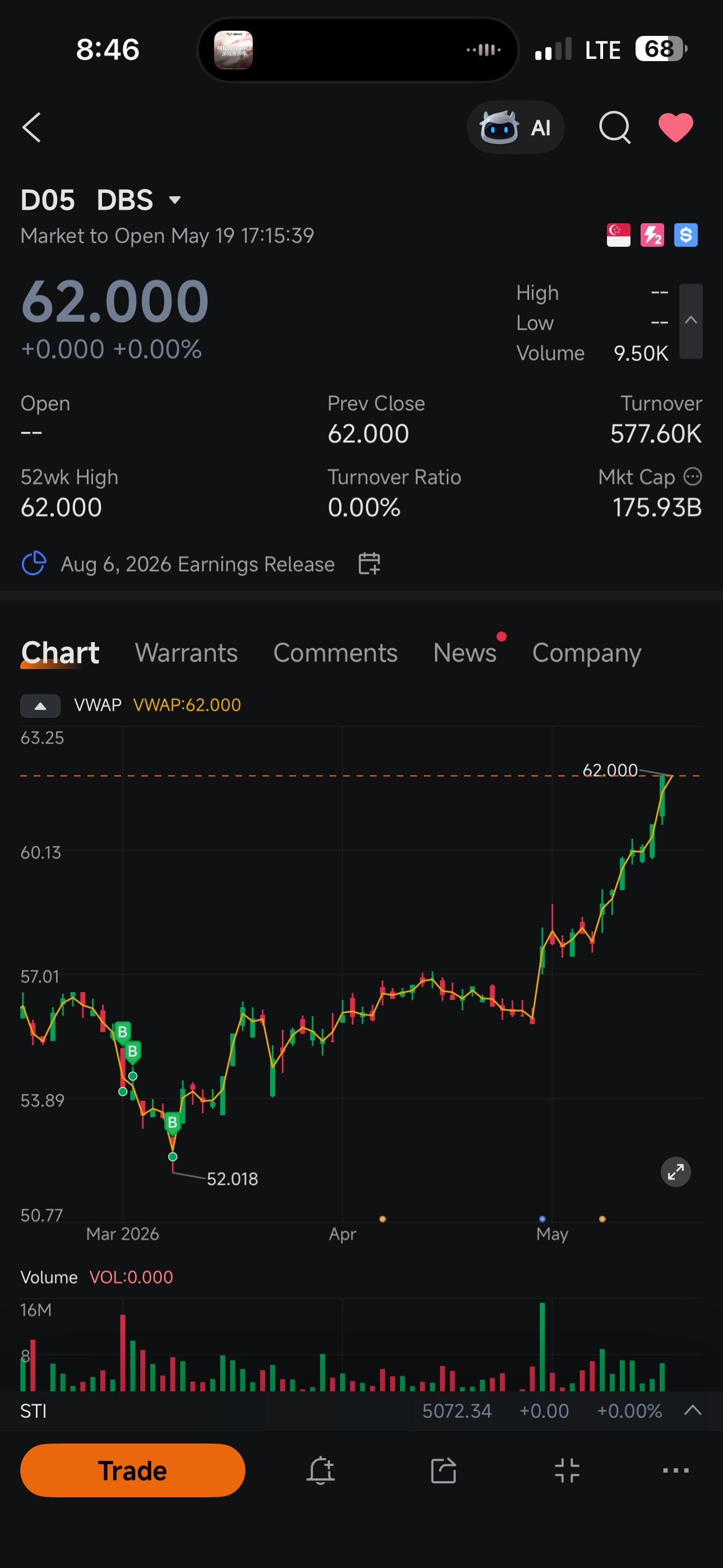Tap the share icon in bottom bar
This screenshot has height=1568, width=723.
tap(444, 1471)
